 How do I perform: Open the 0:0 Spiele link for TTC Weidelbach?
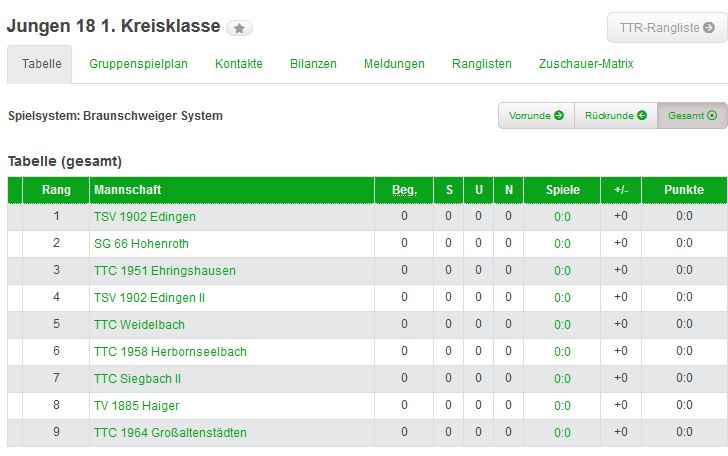coord(562,325)
